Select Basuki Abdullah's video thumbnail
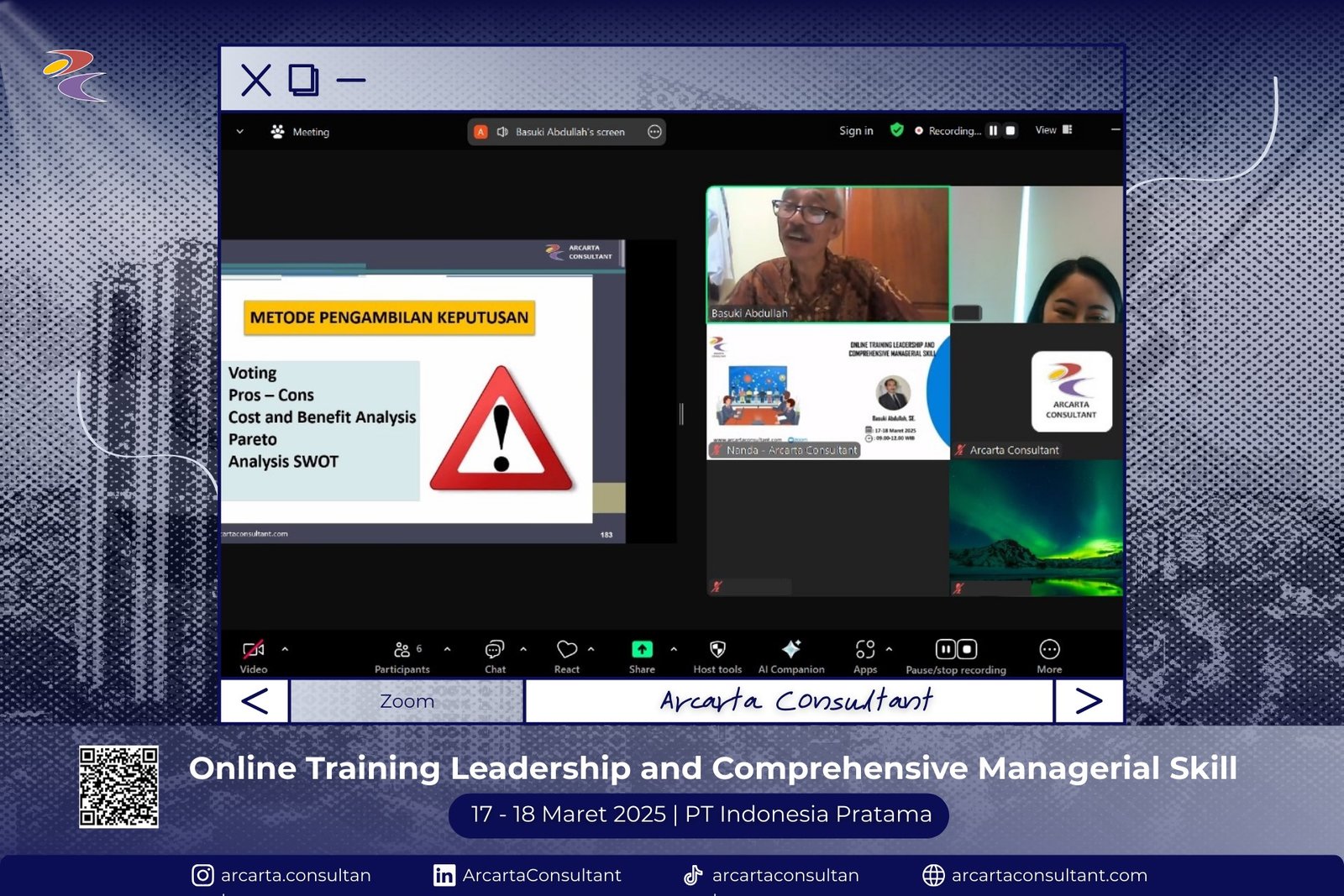Screen dimensions: 1344x896 [828, 254]
